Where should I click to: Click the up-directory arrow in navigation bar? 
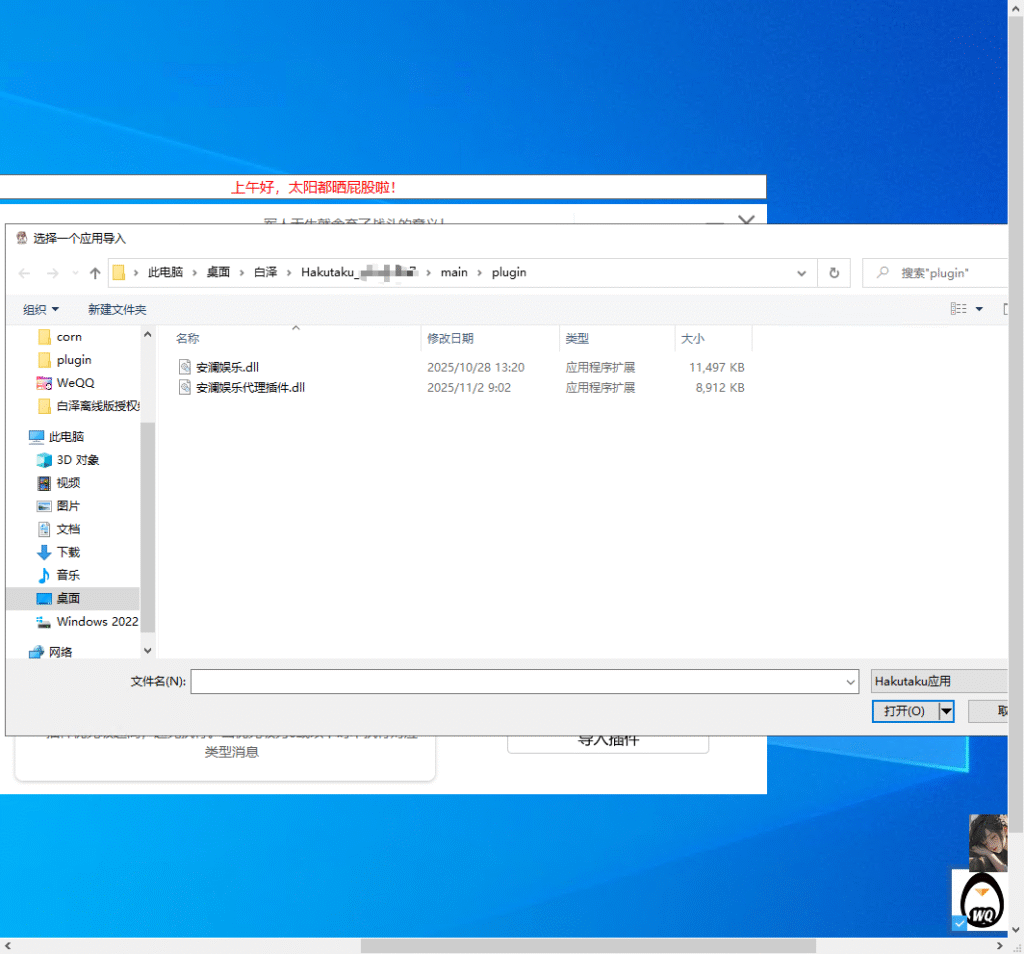95,273
